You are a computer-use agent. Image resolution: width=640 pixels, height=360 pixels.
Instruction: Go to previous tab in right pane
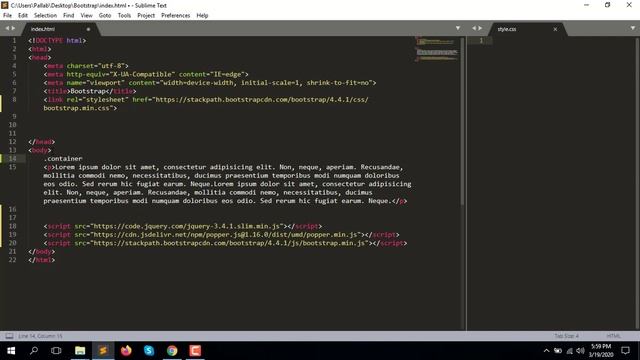coord(474,28)
